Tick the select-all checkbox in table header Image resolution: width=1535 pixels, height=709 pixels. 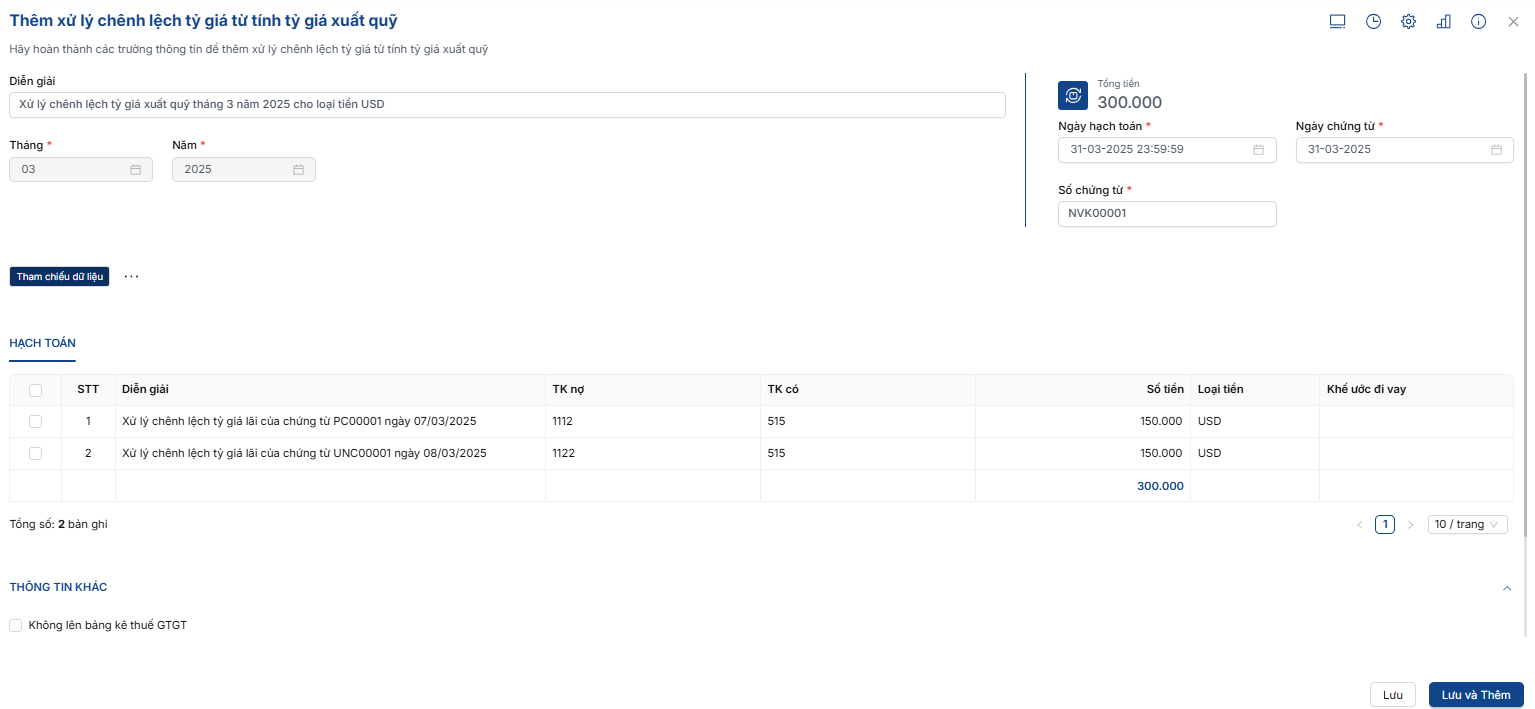pyautogui.click(x=36, y=390)
